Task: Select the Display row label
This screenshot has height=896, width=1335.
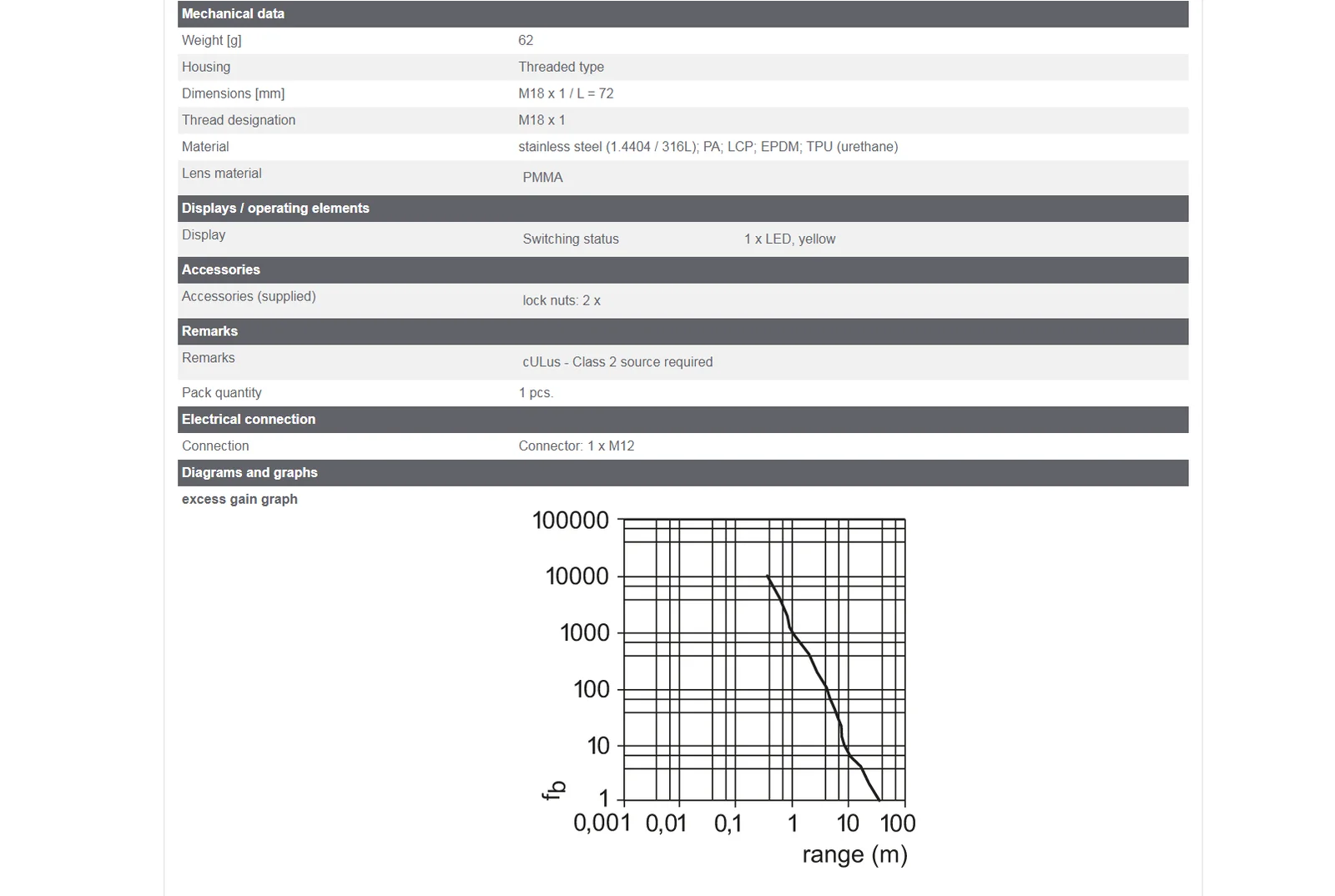Action: tap(204, 235)
